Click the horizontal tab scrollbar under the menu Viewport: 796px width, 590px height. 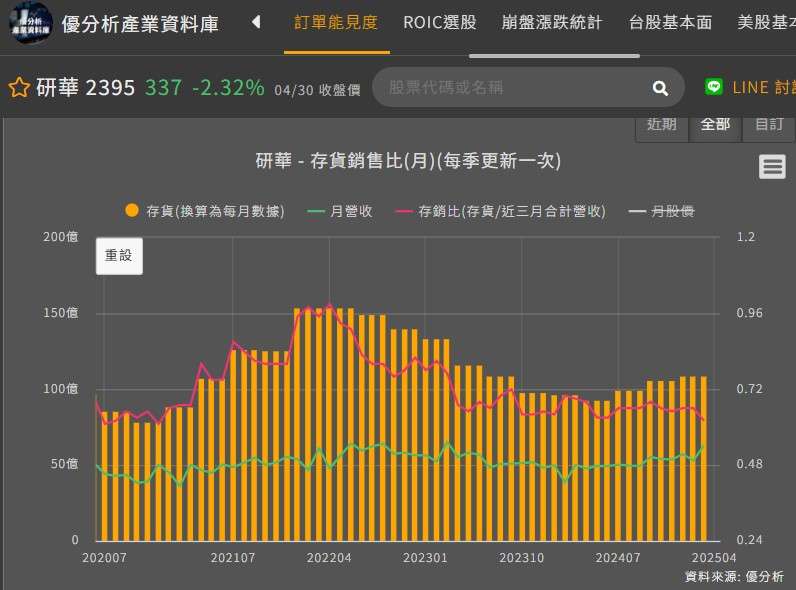click(x=554, y=56)
